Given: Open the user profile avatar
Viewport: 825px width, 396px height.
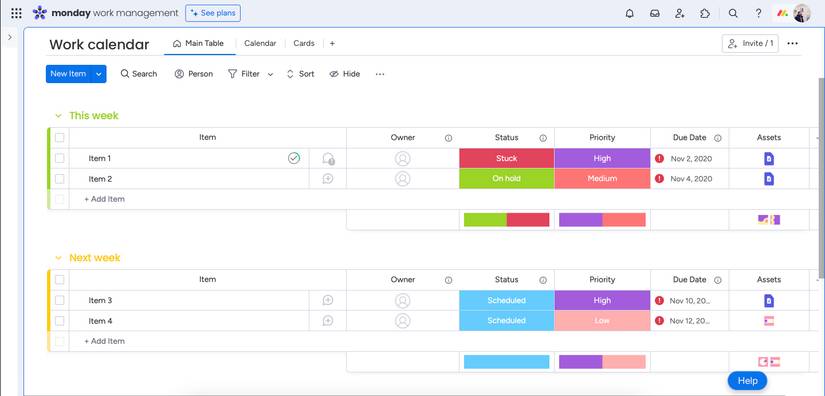Looking at the screenshot, I should click(802, 14).
